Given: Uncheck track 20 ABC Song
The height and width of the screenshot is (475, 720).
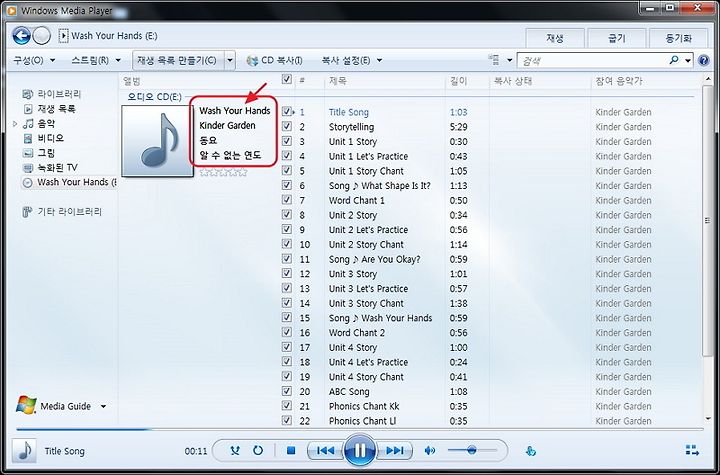Looking at the screenshot, I should coord(287,390).
